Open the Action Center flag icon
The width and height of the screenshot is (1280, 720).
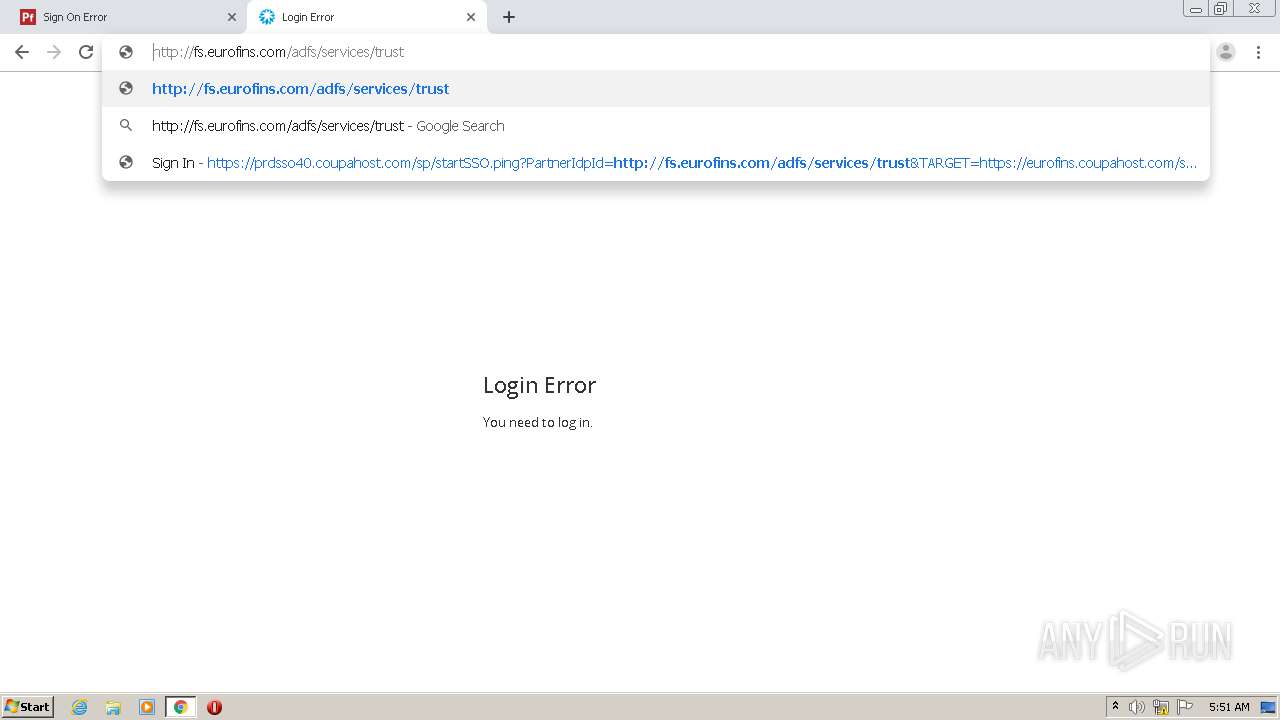coord(1185,707)
